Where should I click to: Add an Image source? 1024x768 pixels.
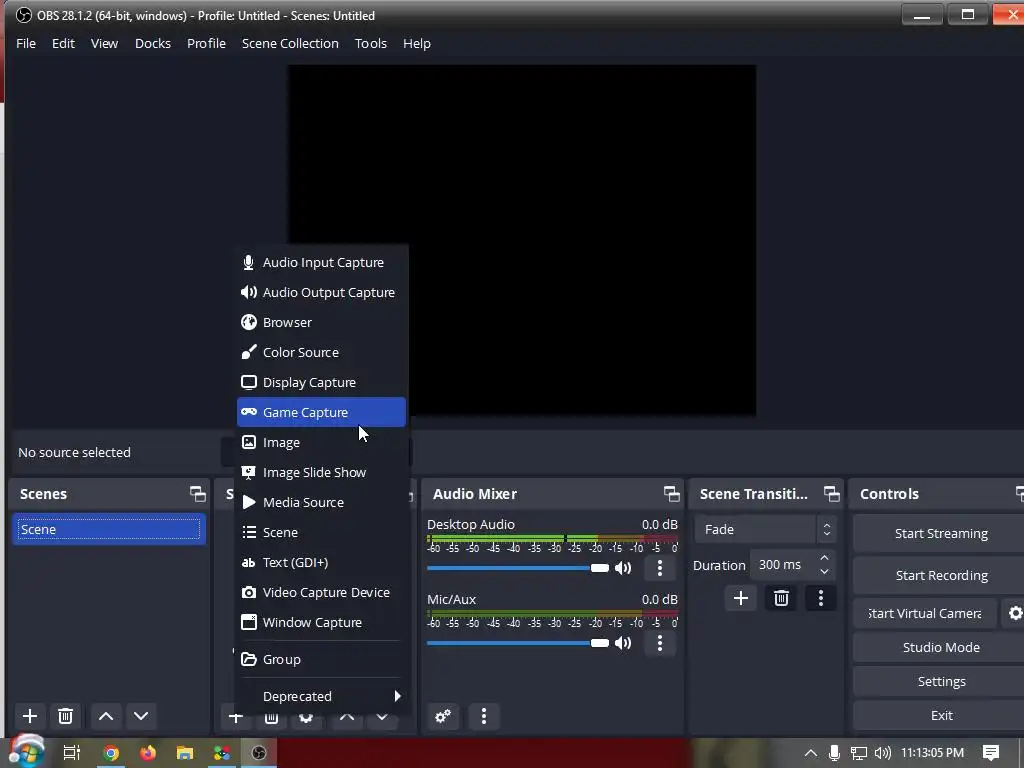click(321, 443)
